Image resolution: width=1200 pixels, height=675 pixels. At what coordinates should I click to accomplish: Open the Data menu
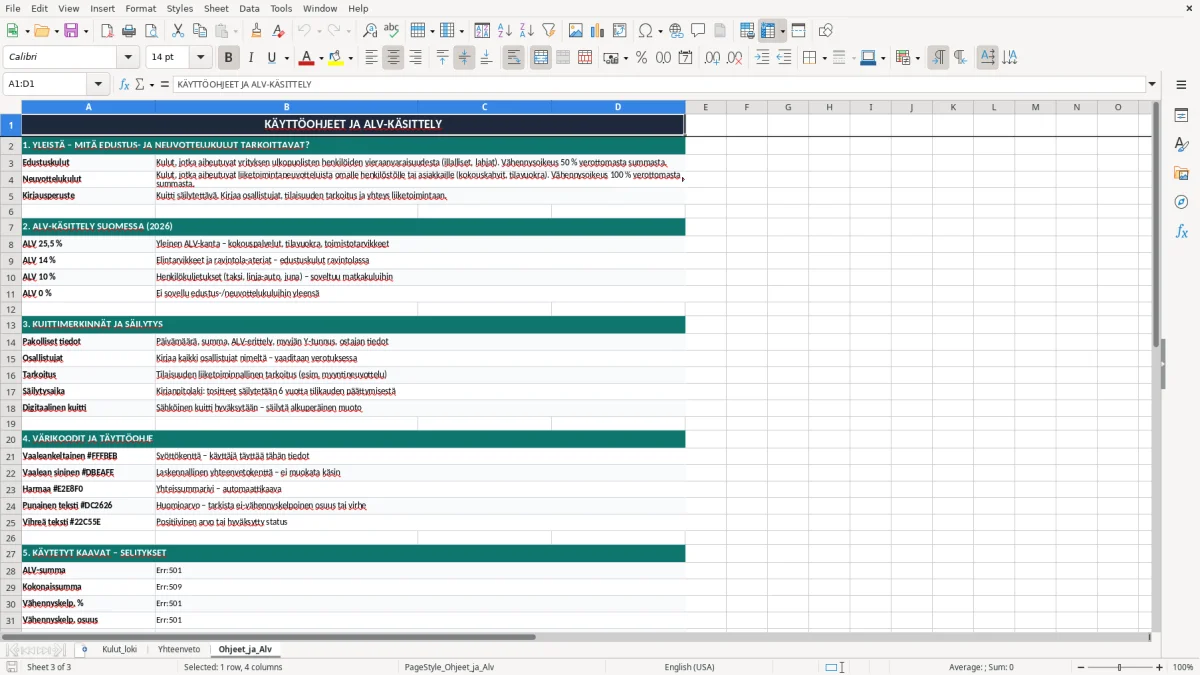249,8
